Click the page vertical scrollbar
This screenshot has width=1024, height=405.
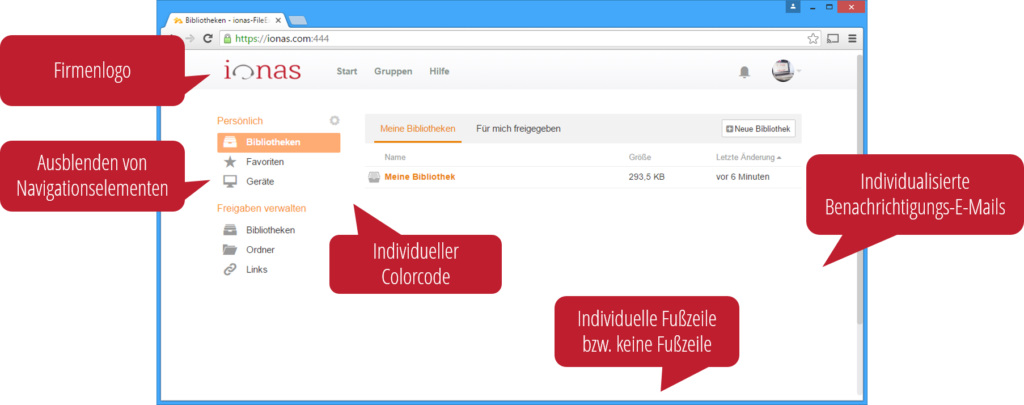point(859,189)
